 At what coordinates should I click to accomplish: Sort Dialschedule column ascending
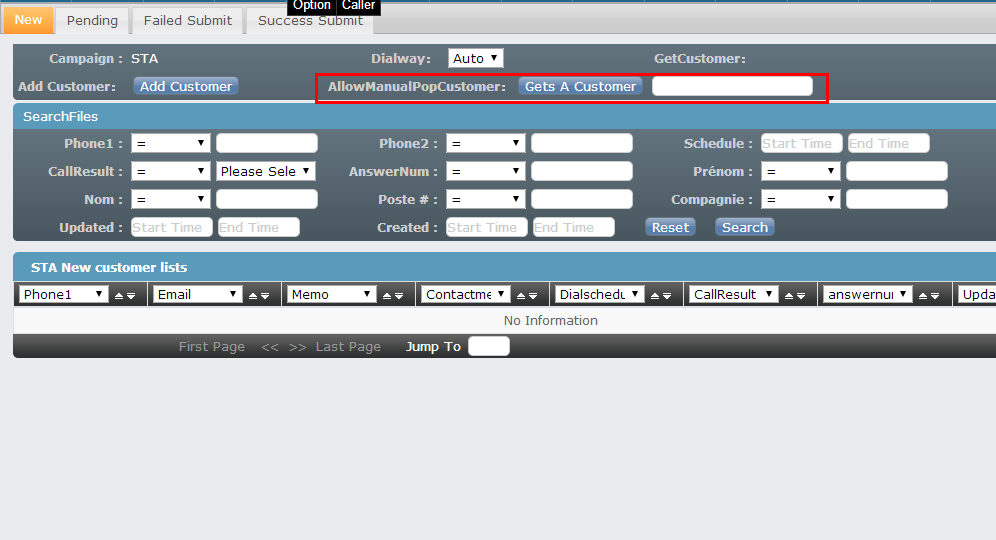[x=655, y=295]
